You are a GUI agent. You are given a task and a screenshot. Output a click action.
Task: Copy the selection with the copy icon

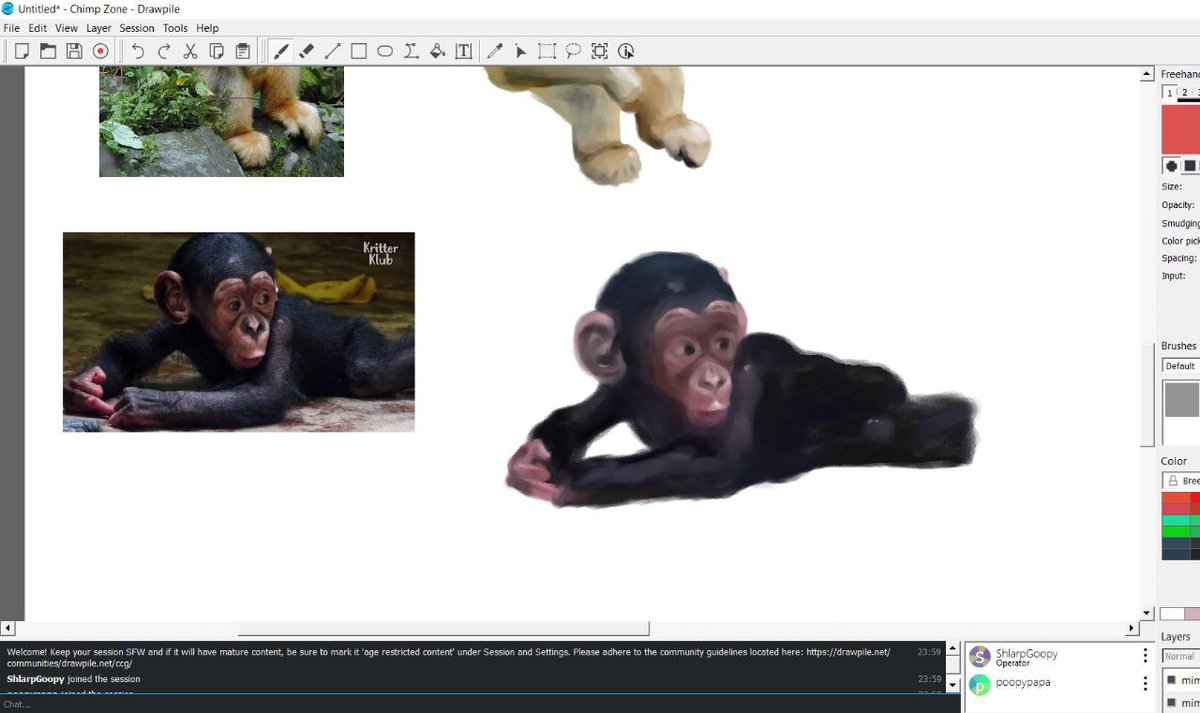click(216, 51)
